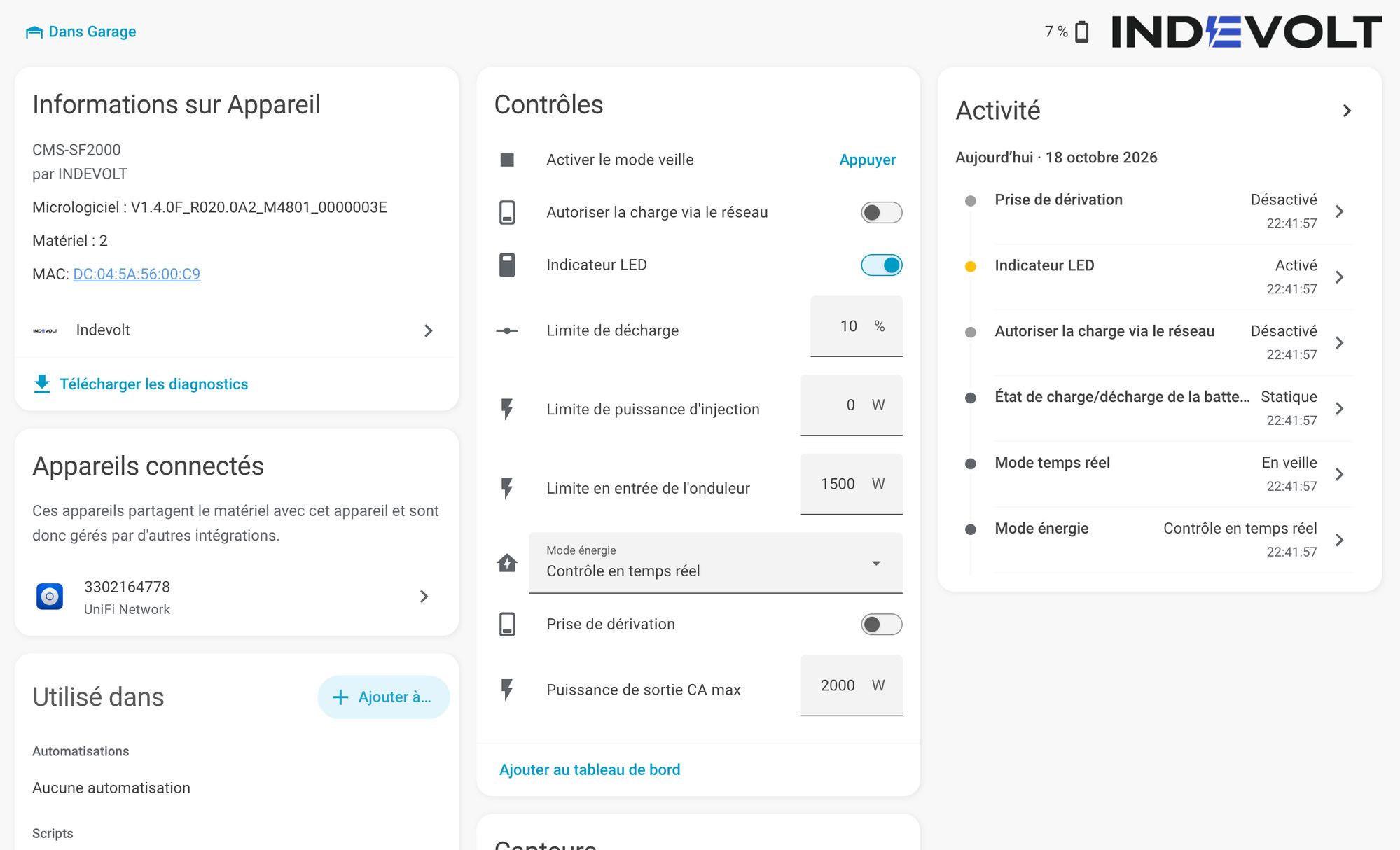Viewport: 1400px width, 850px height.
Task: Click the battery icon showing 7 %
Action: [1081, 32]
